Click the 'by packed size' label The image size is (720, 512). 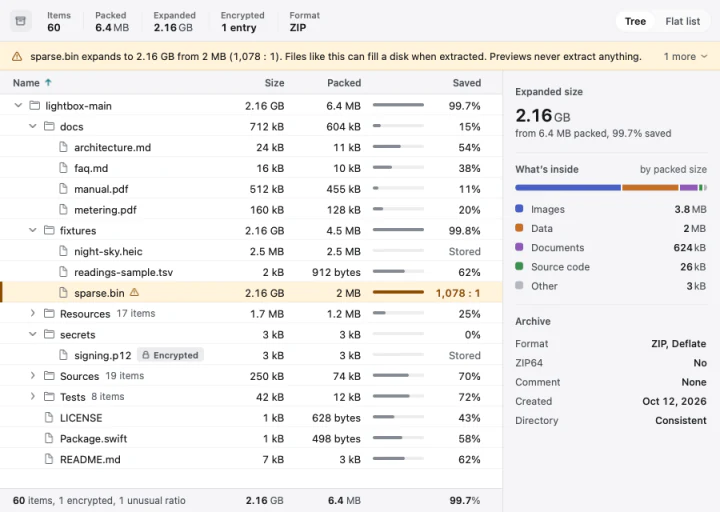(x=673, y=169)
